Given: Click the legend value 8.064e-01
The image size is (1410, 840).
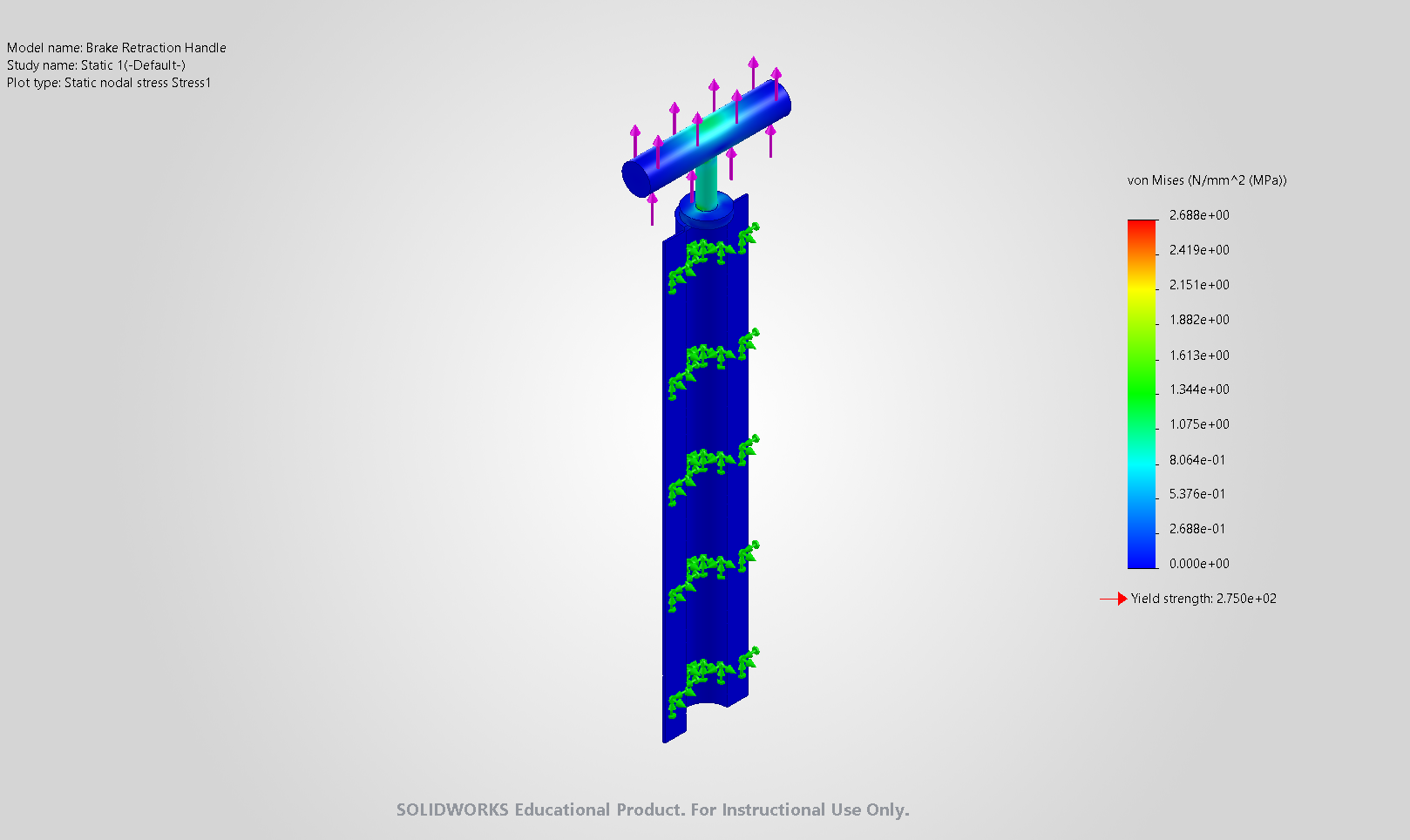Looking at the screenshot, I should click(x=1197, y=460).
